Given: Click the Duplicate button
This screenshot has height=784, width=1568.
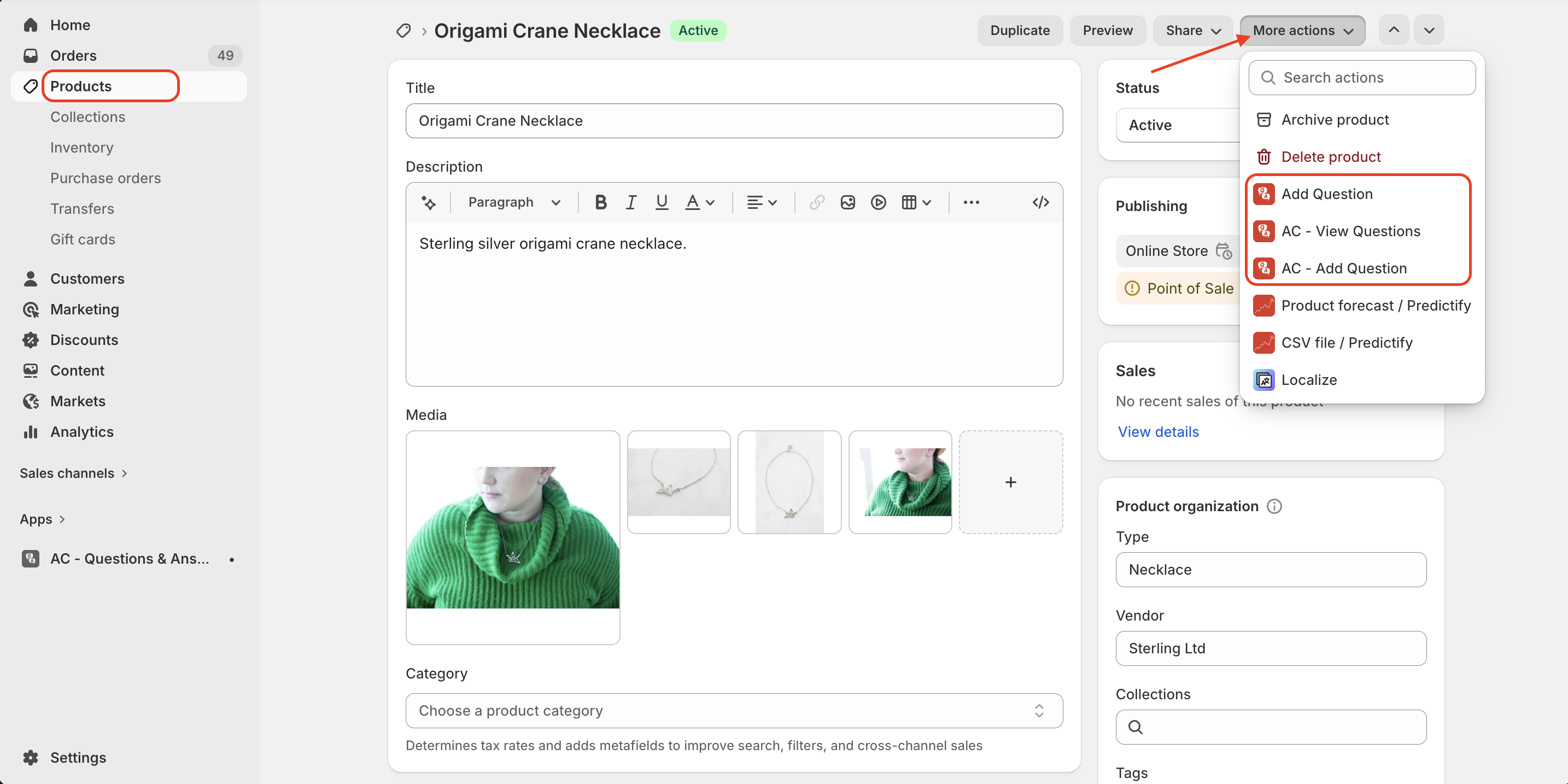Looking at the screenshot, I should coord(1020,31).
